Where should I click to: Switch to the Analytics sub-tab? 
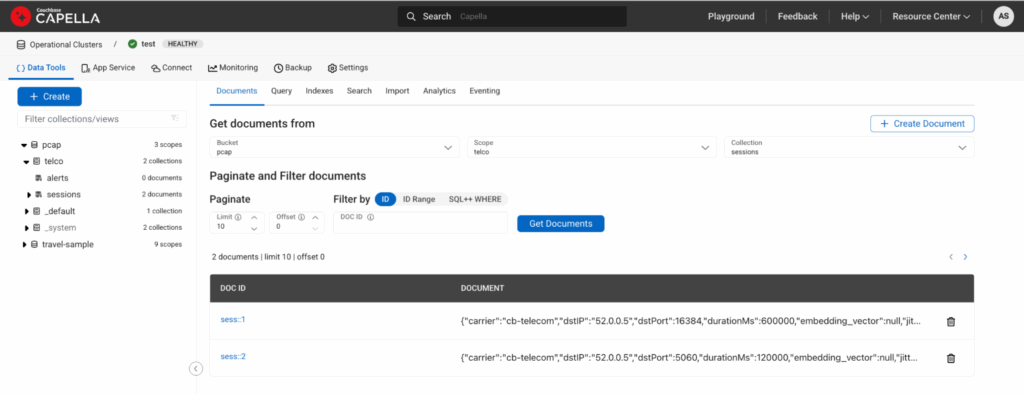440,91
